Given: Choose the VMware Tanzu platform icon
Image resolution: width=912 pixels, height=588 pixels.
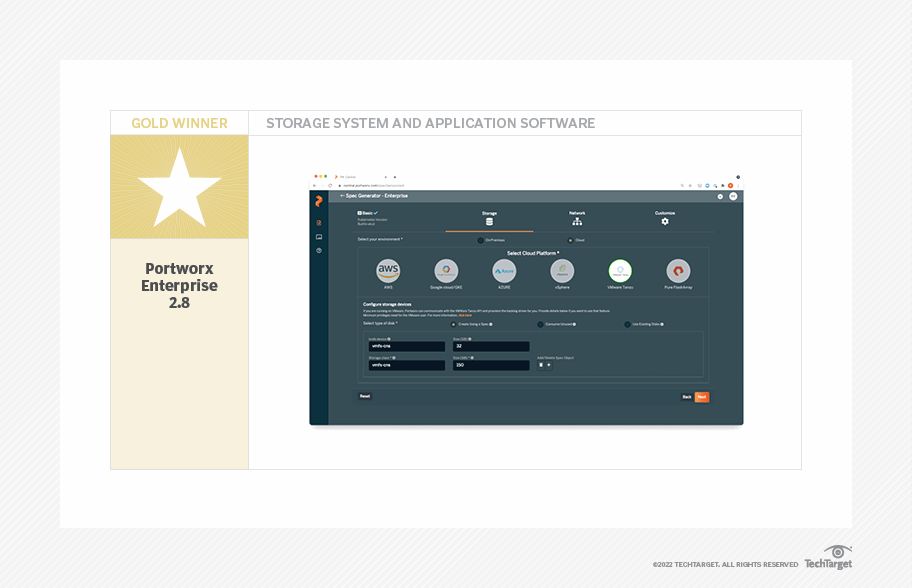Looking at the screenshot, I should click(620, 271).
